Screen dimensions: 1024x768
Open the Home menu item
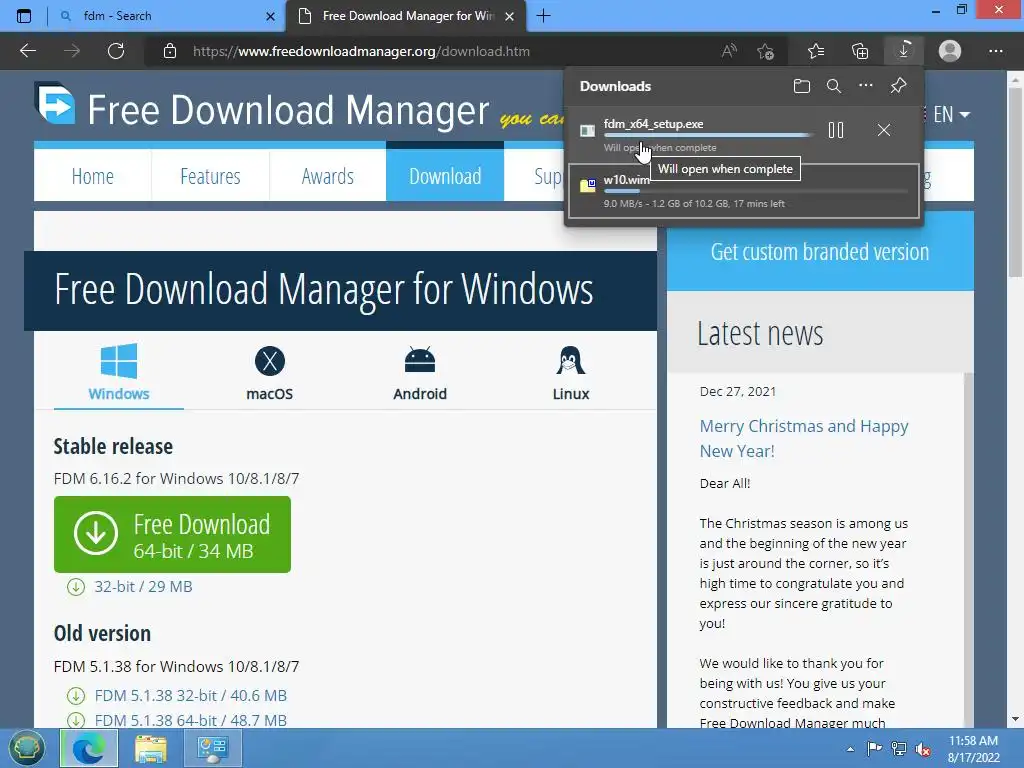(x=93, y=176)
